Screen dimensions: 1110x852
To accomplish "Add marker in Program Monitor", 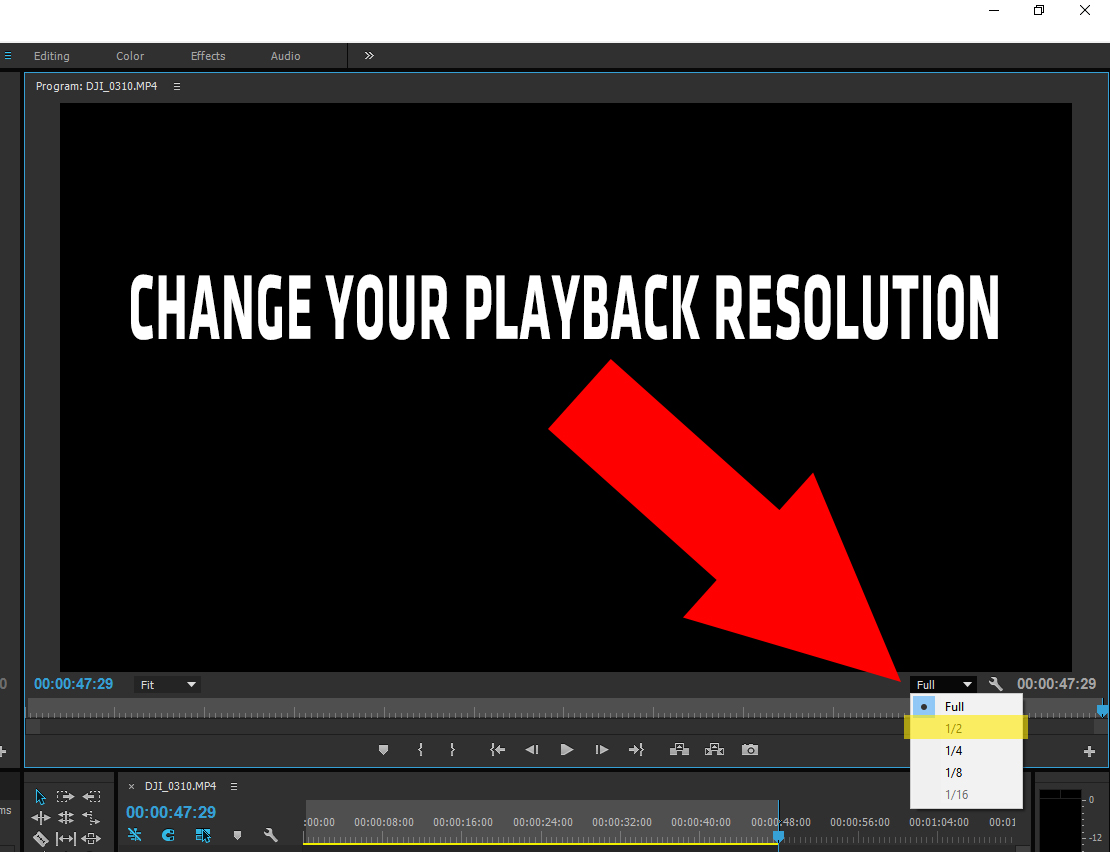I will pyautogui.click(x=384, y=749).
